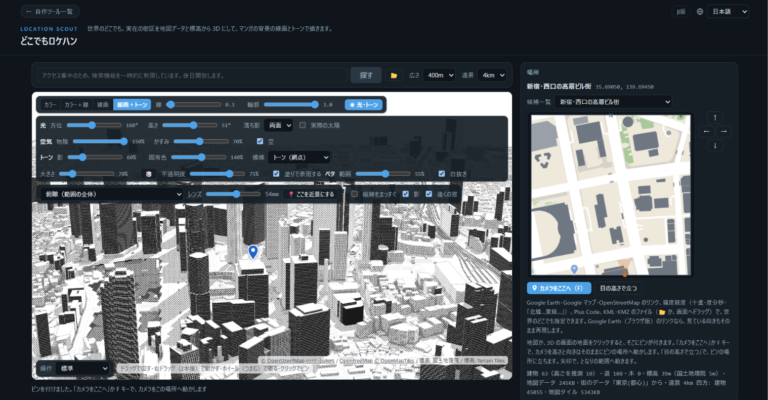768x400 pixels.
Task: Uncheck the 影 checkbox in the camera bar
Action: click(x=406, y=194)
